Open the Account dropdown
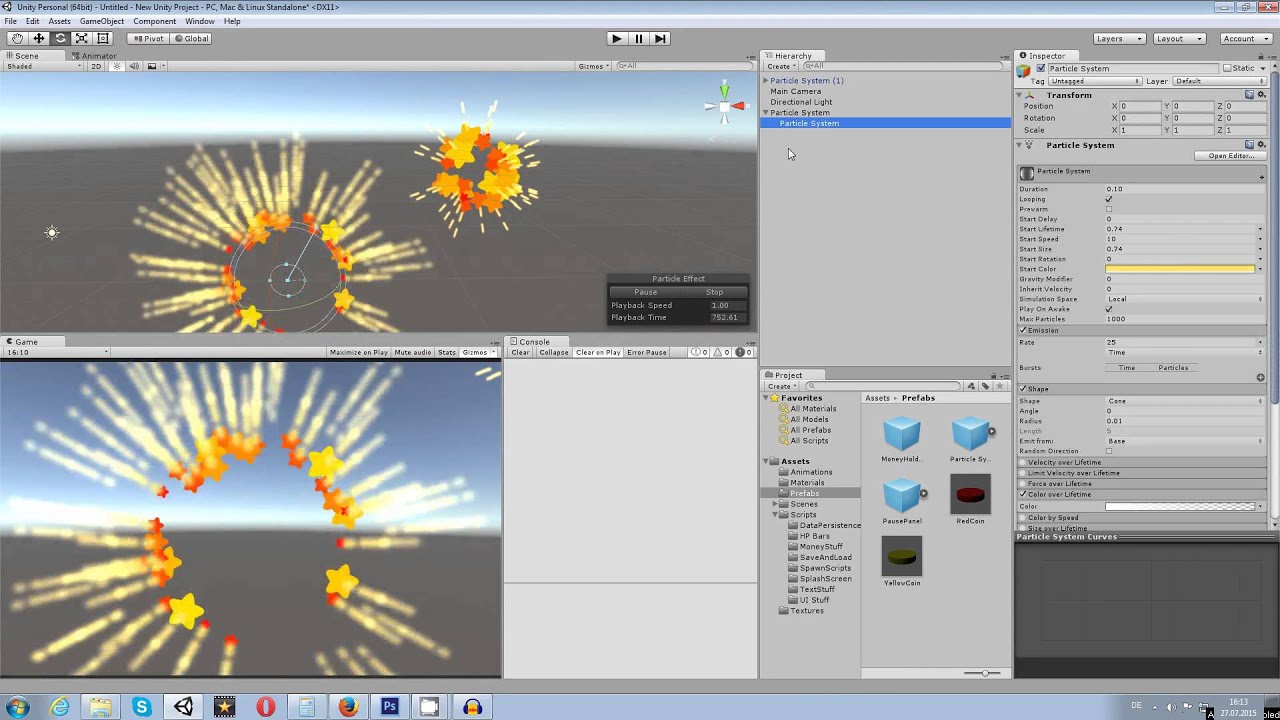 coord(1246,38)
